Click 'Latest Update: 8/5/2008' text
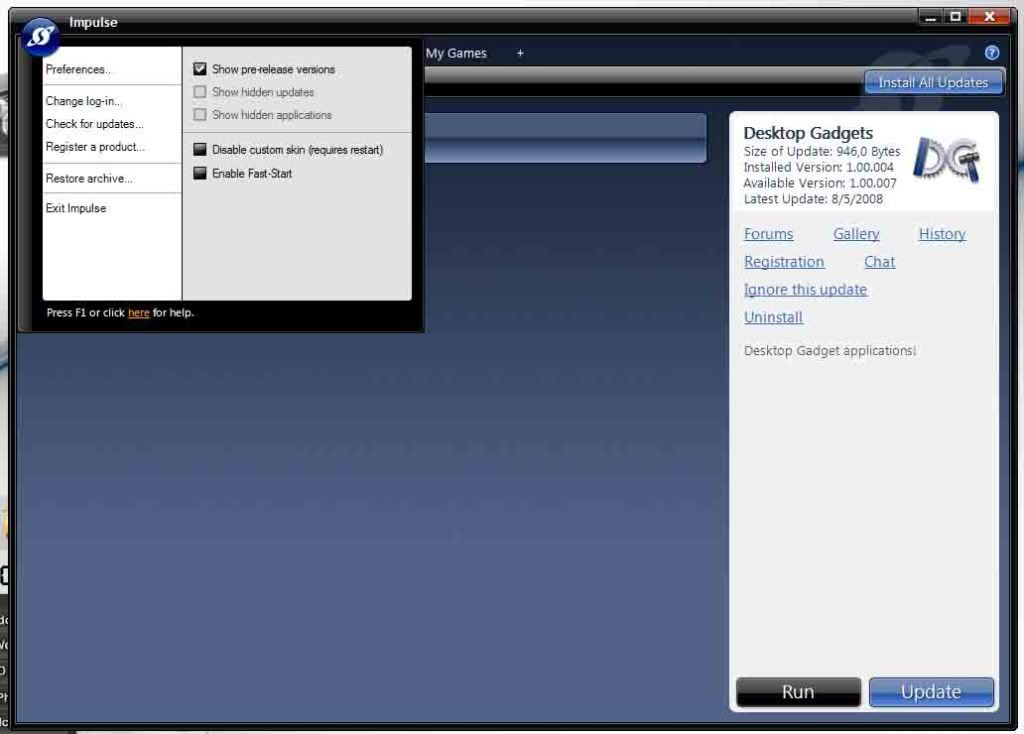This screenshot has height=734, width=1024. [813, 199]
